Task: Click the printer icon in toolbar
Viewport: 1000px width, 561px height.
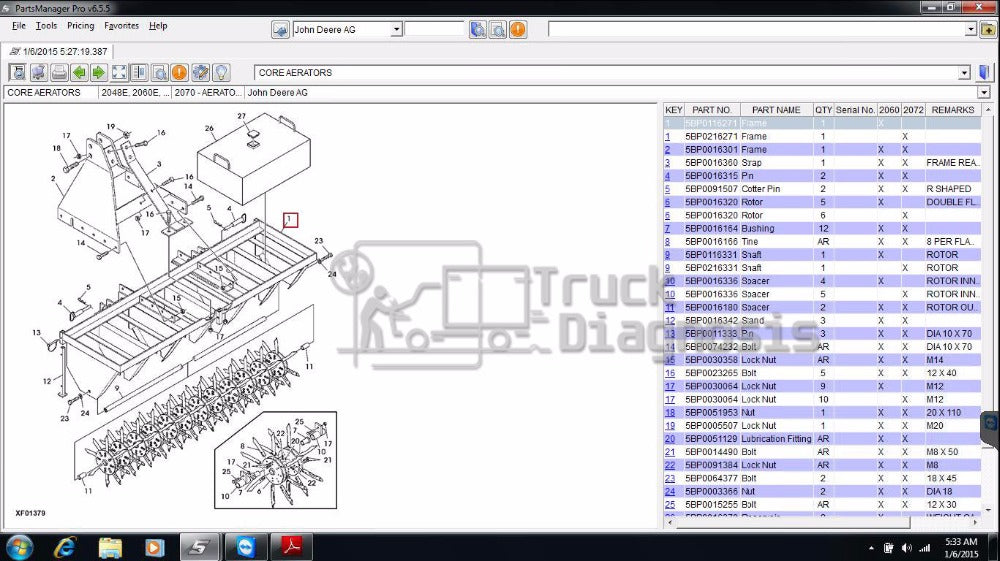Action: (x=59, y=72)
